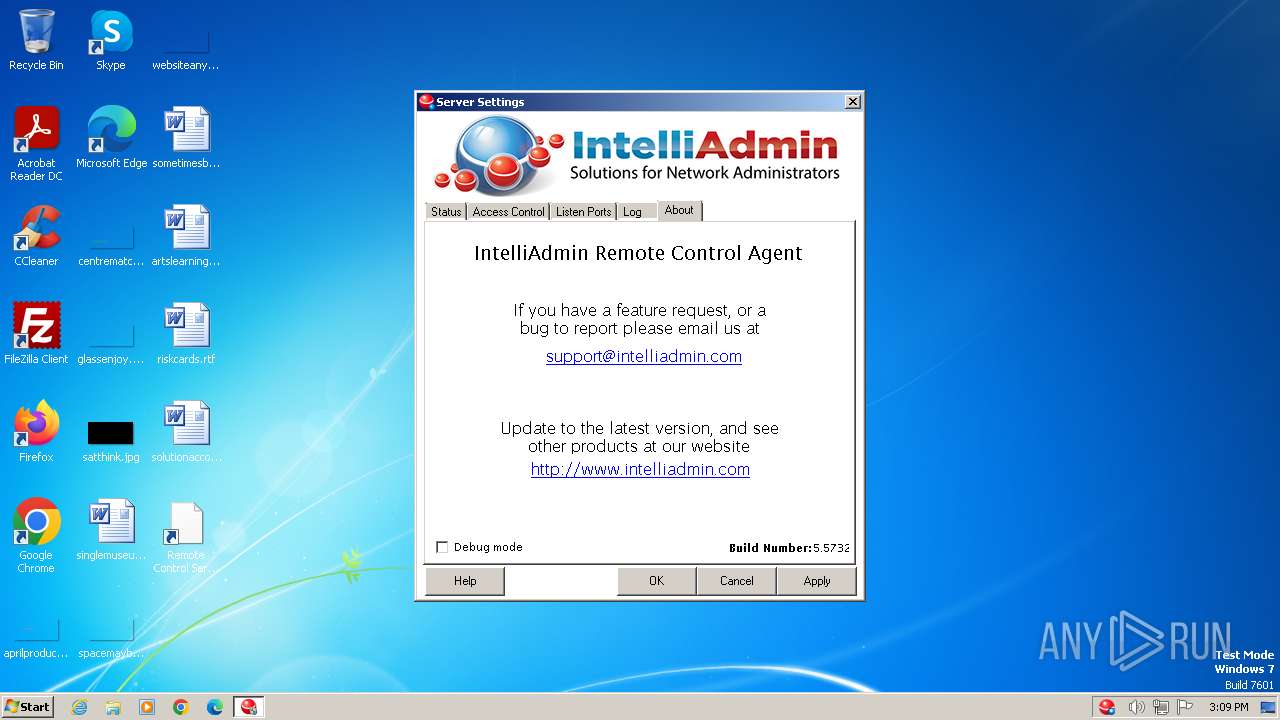Click IntelliAdmin system tray icon
This screenshot has height=720, width=1280.
1107,707
